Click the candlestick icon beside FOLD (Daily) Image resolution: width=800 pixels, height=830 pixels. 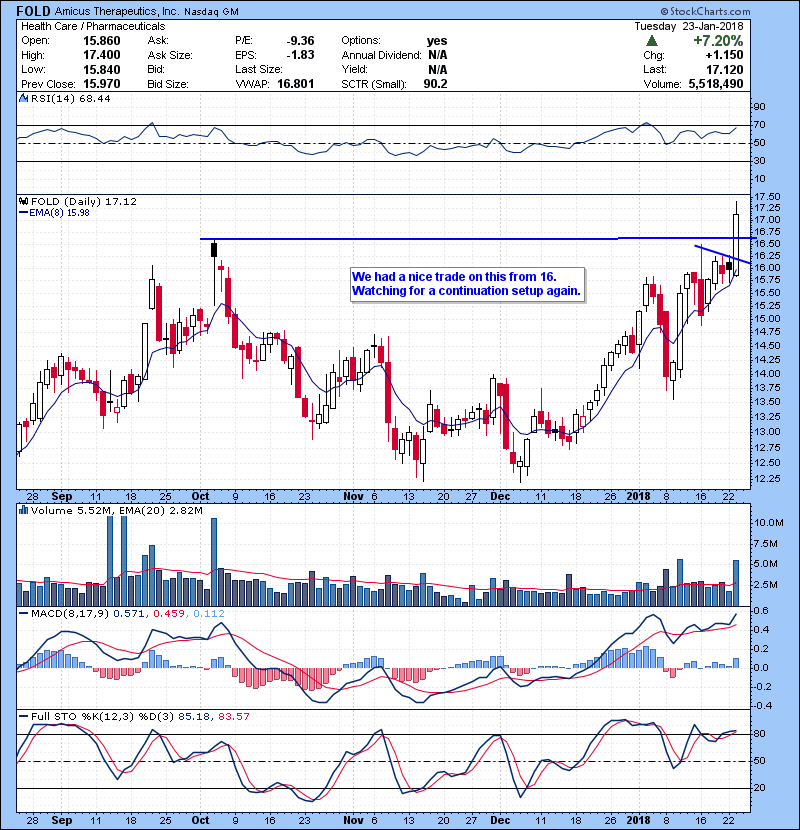tap(23, 201)
